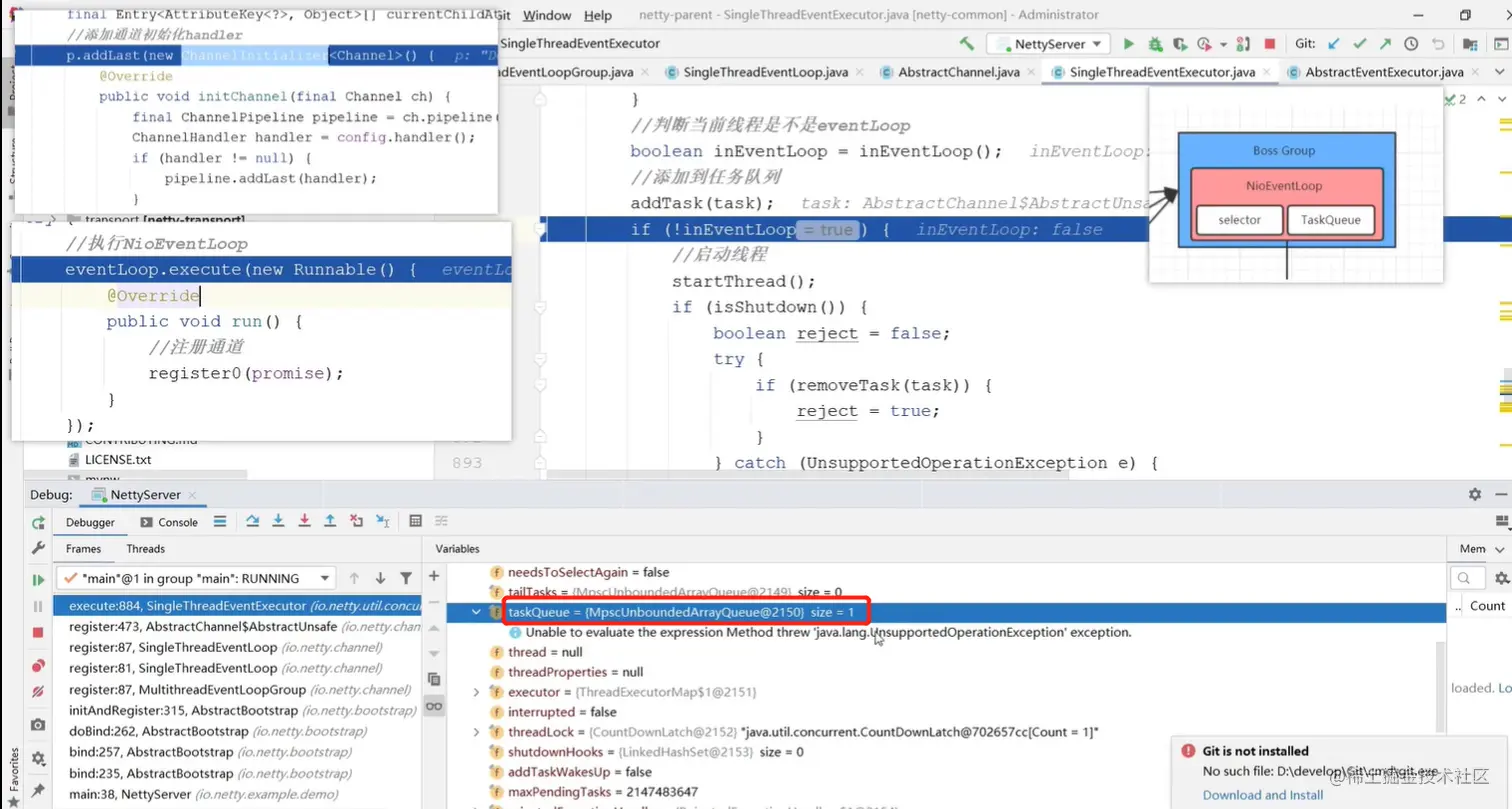Viewport: 1512px width, 809px height.
Task: Stop debugging via the sidebar red square
Action: pyautogui.click(x=38, y=633)
